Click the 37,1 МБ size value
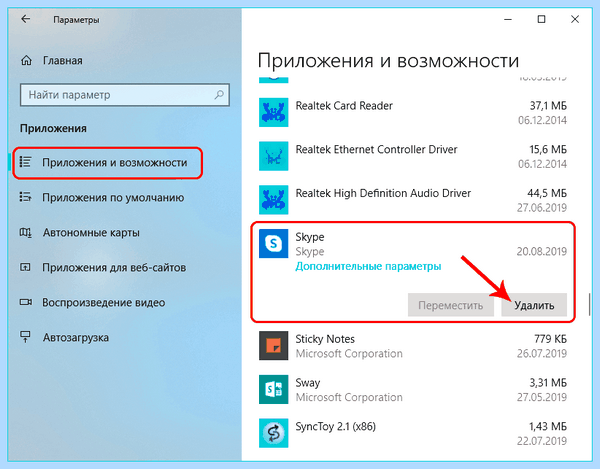This screenshot has width=600, height=469. [548, 106]
